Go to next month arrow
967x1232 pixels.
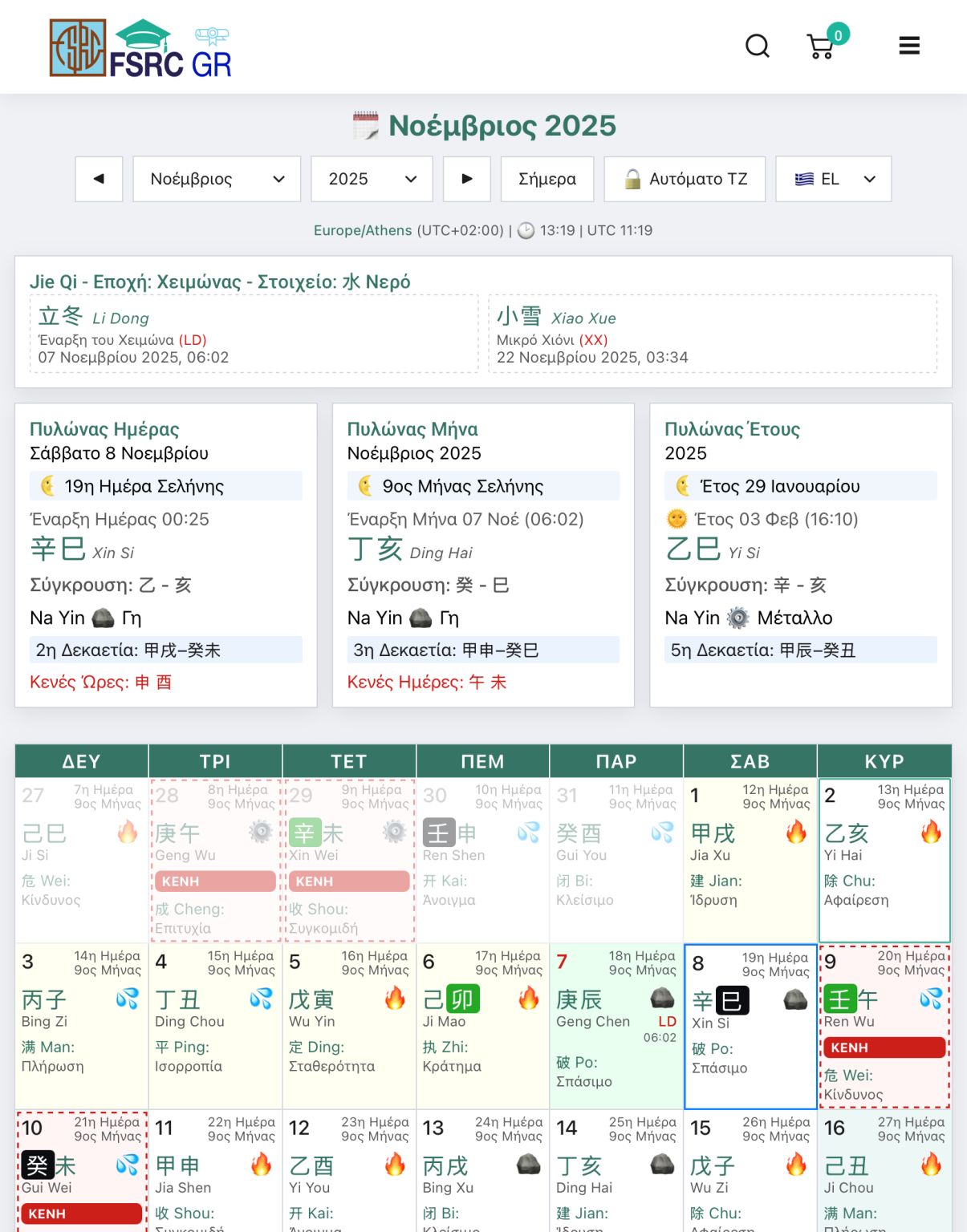467,179
